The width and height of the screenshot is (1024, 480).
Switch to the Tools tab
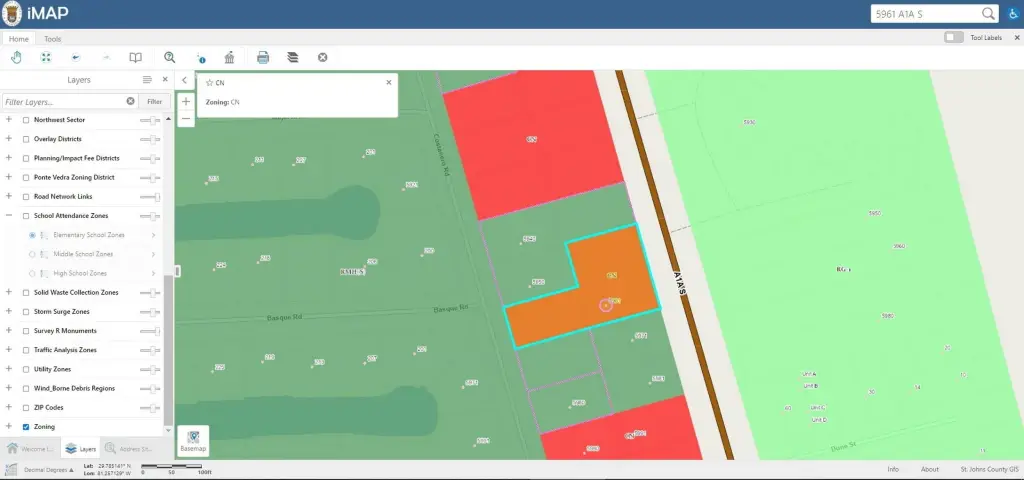(x=52, y=39)
